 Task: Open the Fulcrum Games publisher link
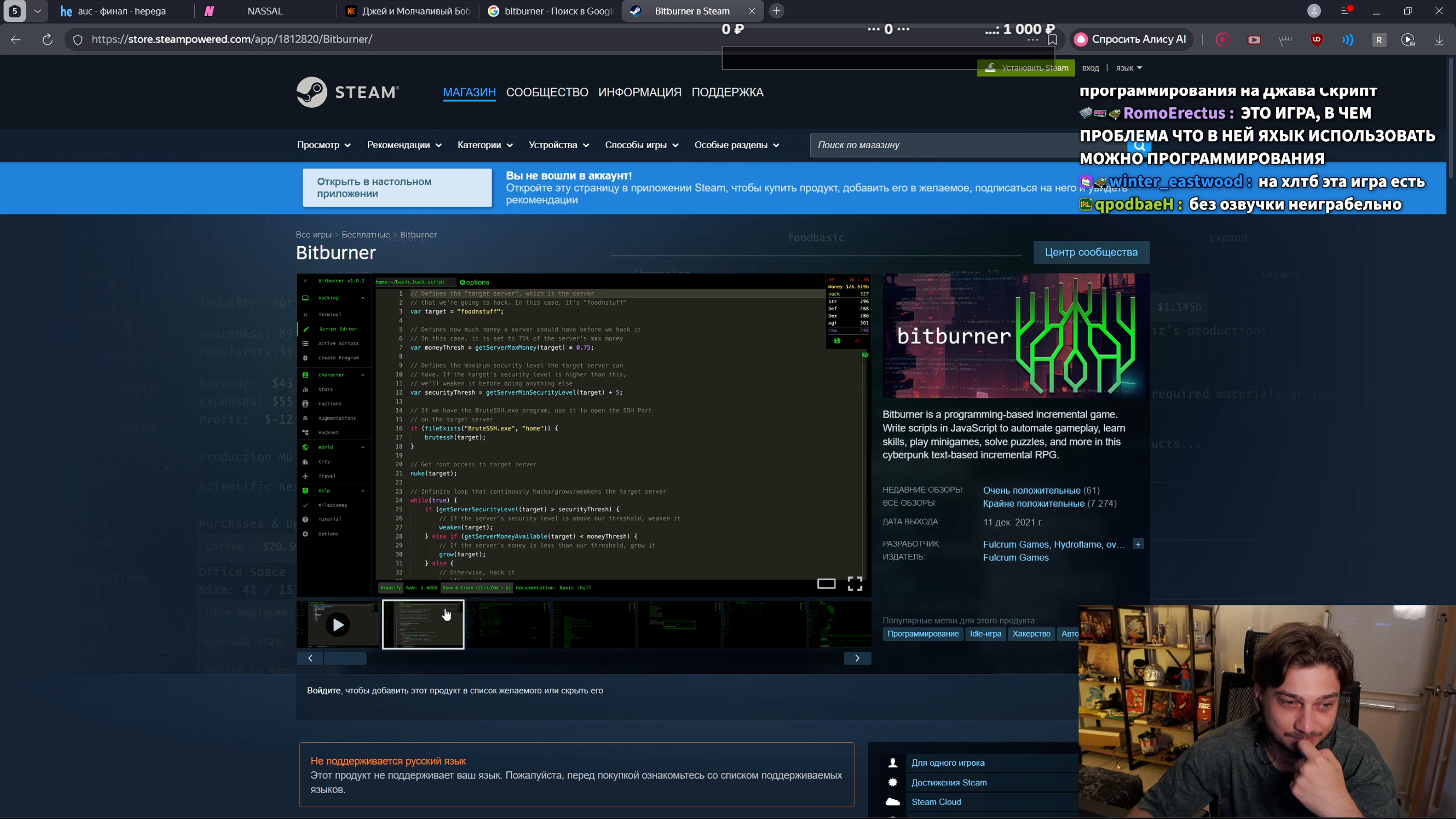point(1016,557)
